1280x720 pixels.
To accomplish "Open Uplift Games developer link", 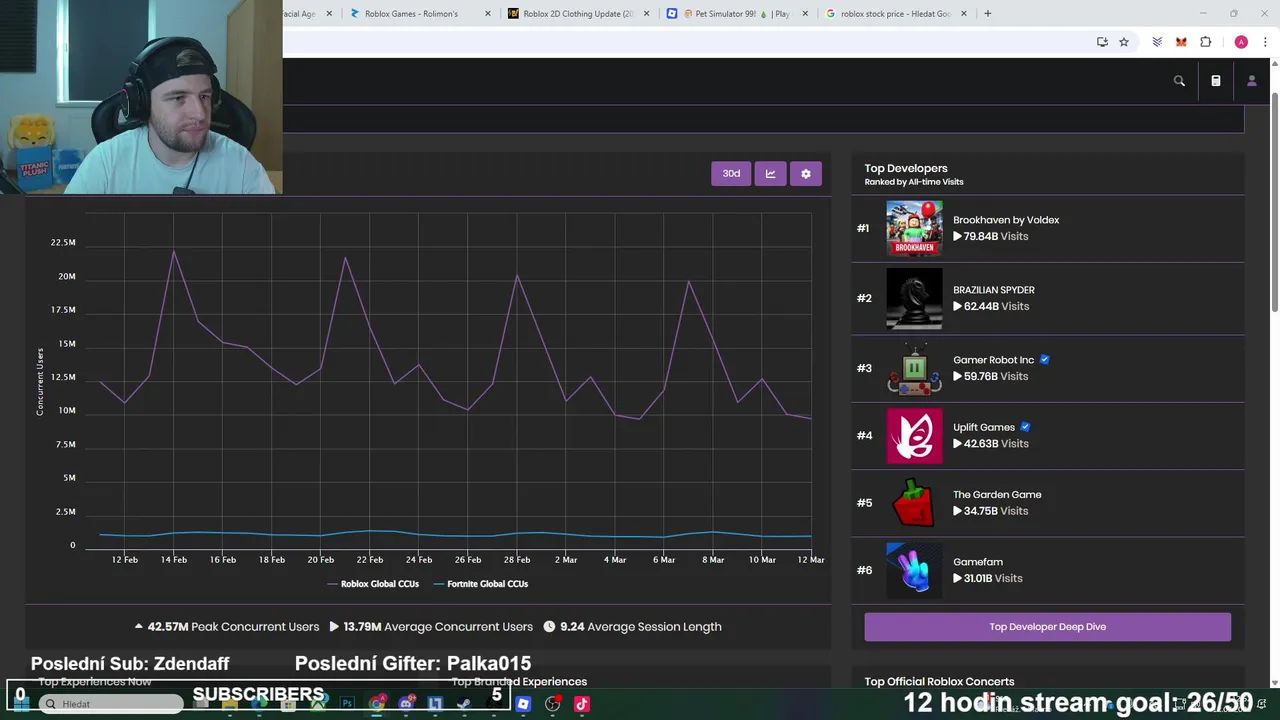I will 984,427.
